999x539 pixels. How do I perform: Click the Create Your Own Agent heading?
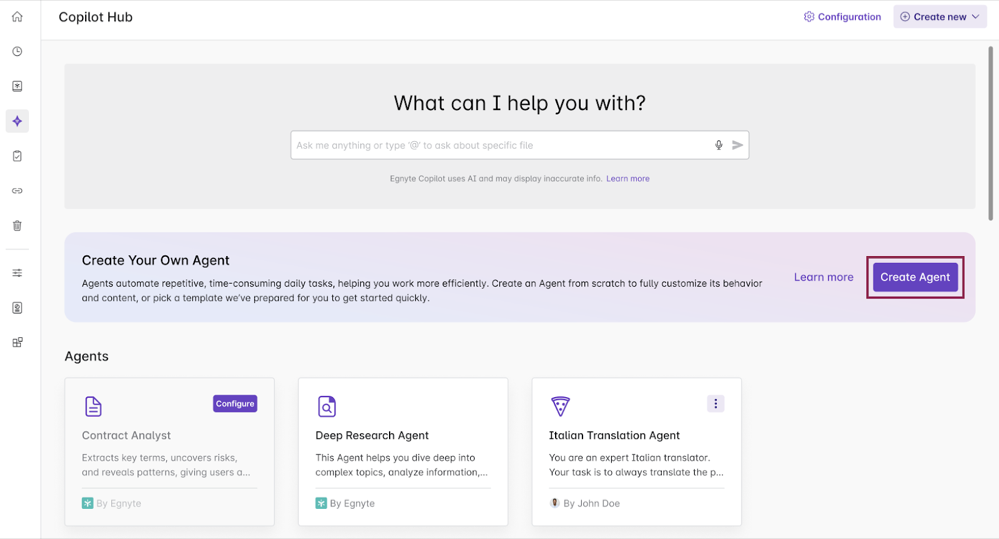pyautogui.click(x=155, y=260)
